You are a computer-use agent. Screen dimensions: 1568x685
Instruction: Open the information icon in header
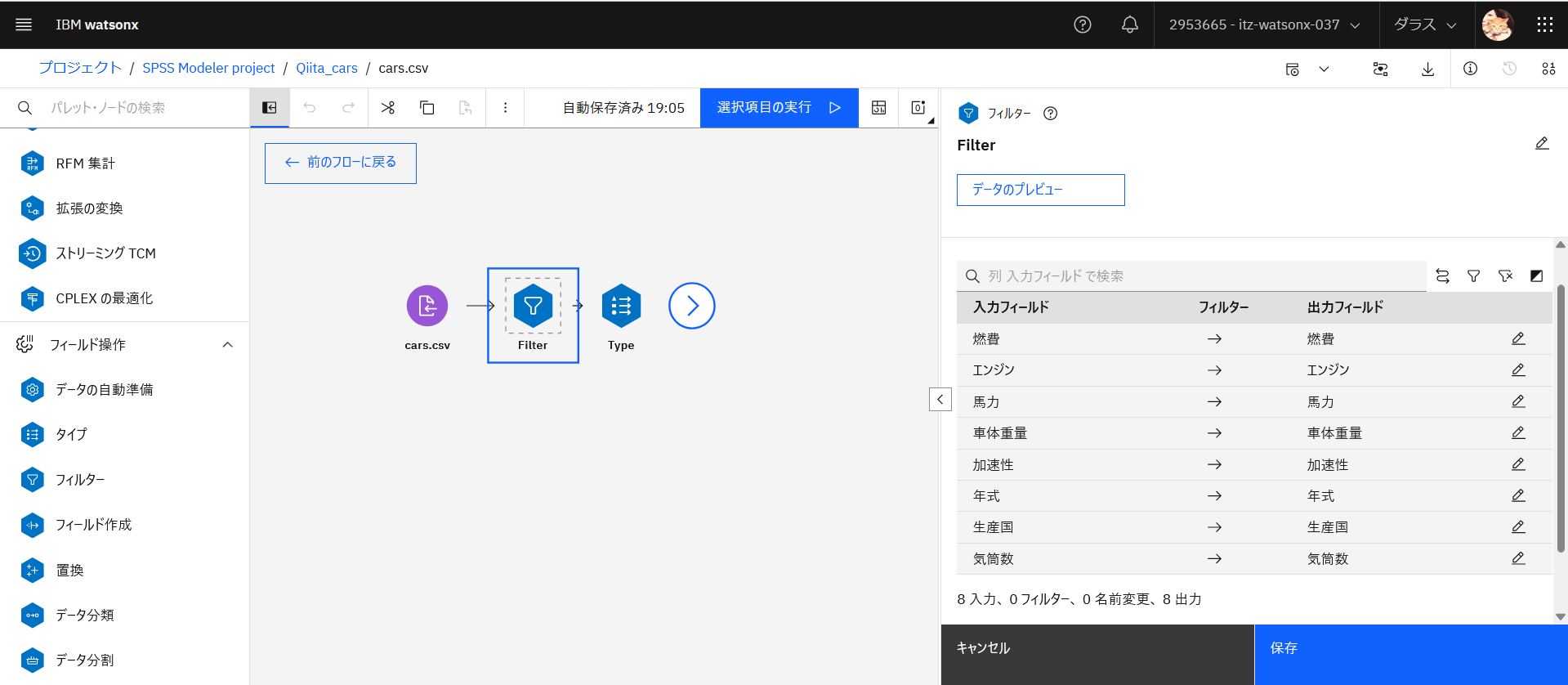click(x=1470, y=69)
